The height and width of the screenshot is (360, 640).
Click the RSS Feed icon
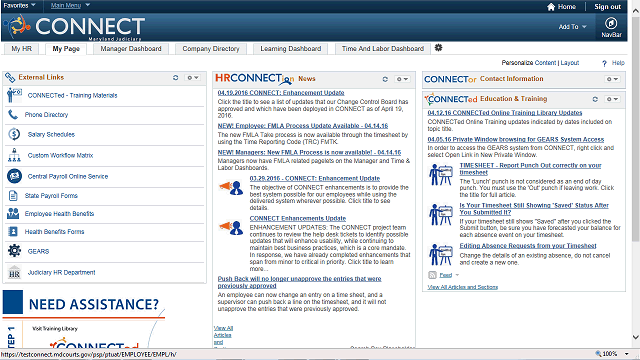pos(432,275)
